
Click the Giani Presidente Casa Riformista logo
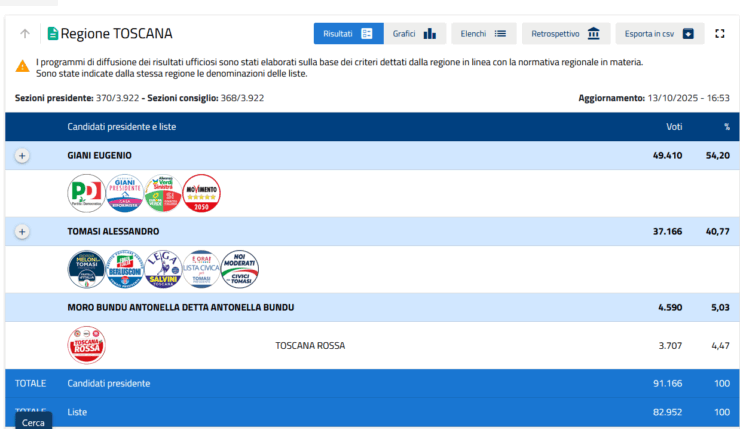[124, 193]
